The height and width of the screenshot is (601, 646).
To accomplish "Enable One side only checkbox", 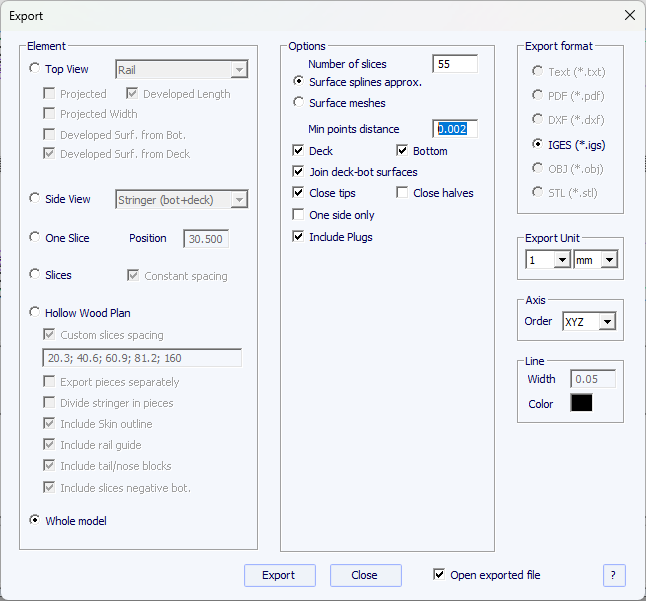I will pos(298,215).
